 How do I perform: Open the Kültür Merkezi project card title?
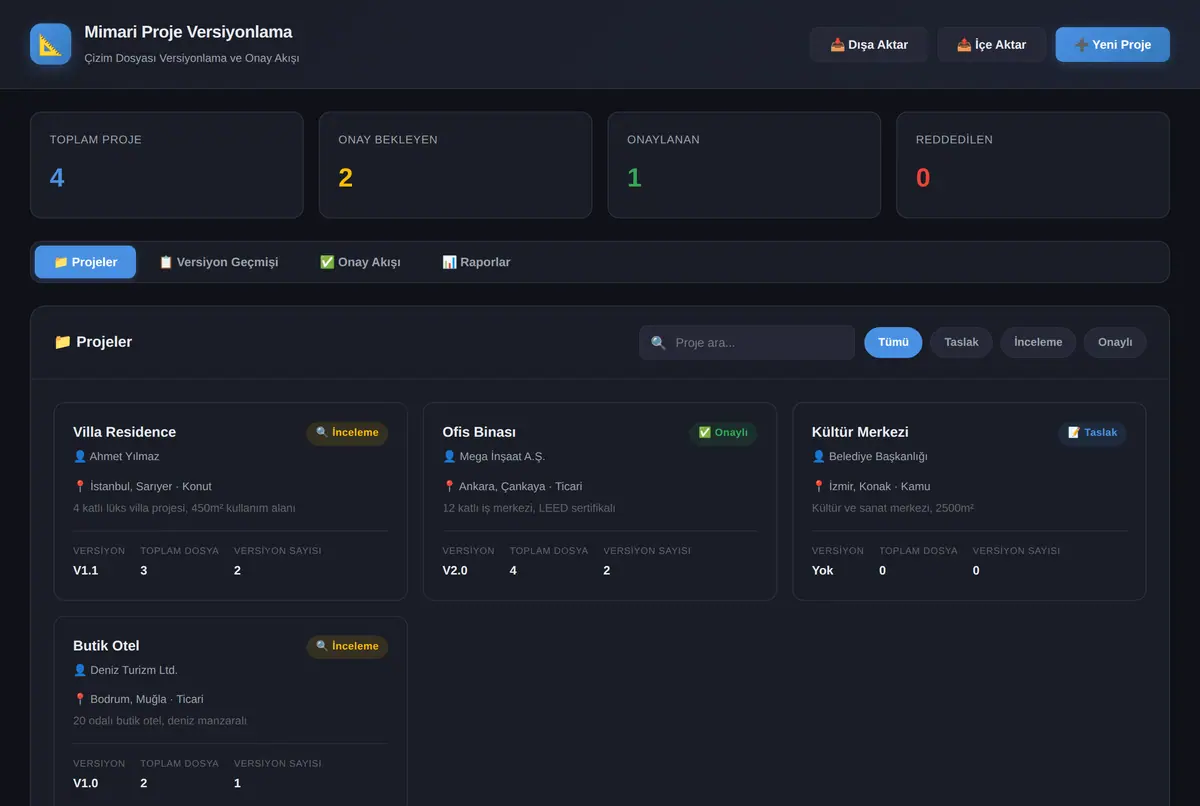point(860,432)
